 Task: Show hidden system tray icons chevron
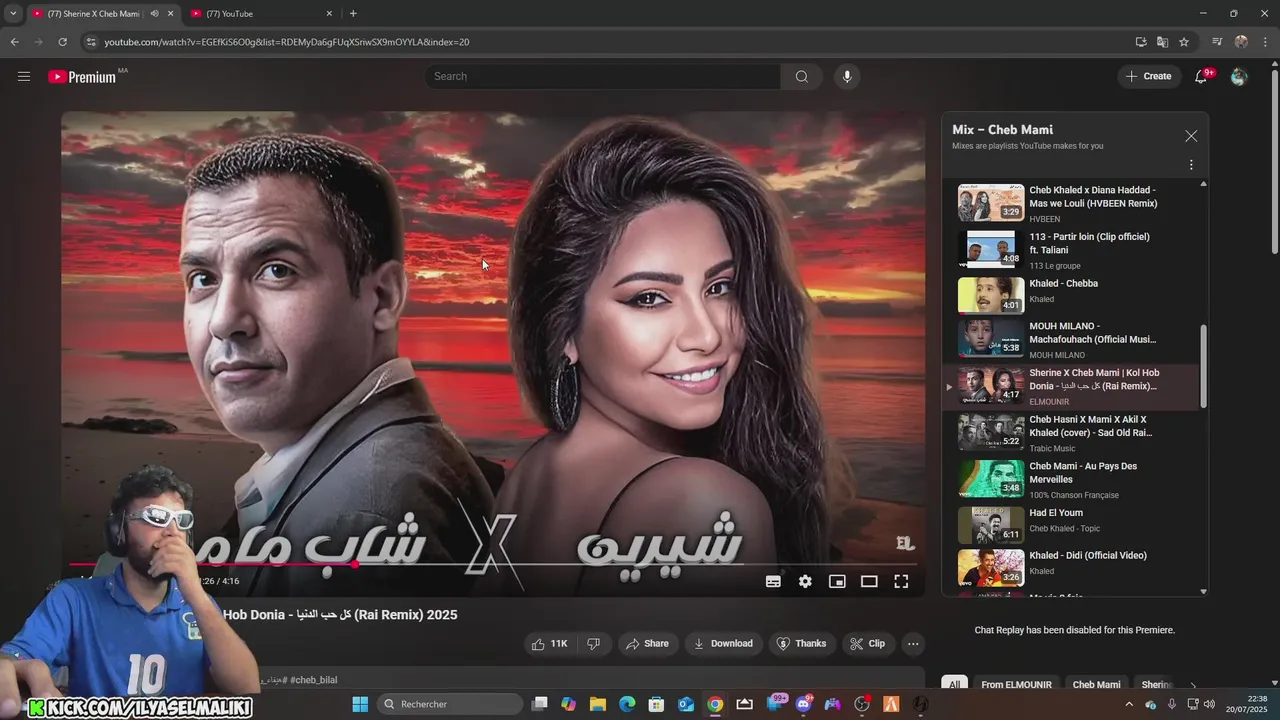point(1130,704)
